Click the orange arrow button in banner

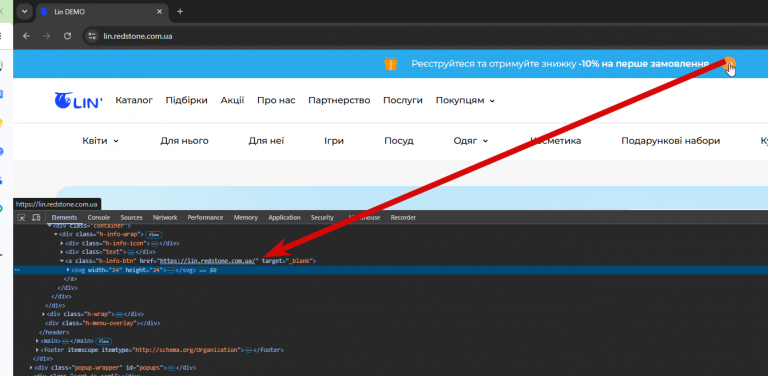pos(729,64)
